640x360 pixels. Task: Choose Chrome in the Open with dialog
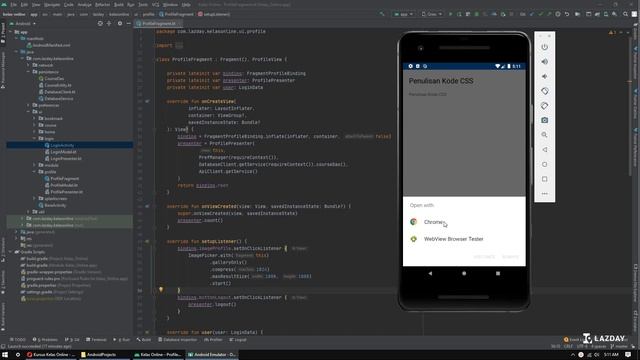464,222
